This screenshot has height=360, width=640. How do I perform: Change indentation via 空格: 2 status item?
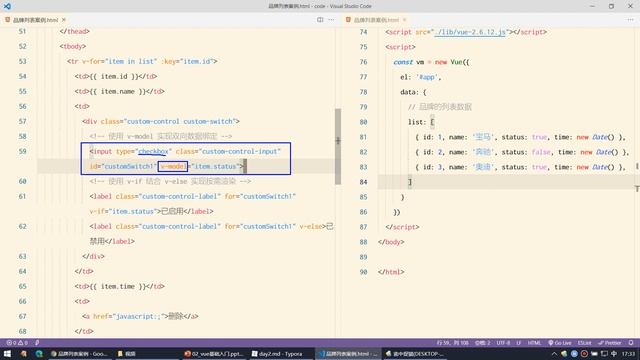482,343
